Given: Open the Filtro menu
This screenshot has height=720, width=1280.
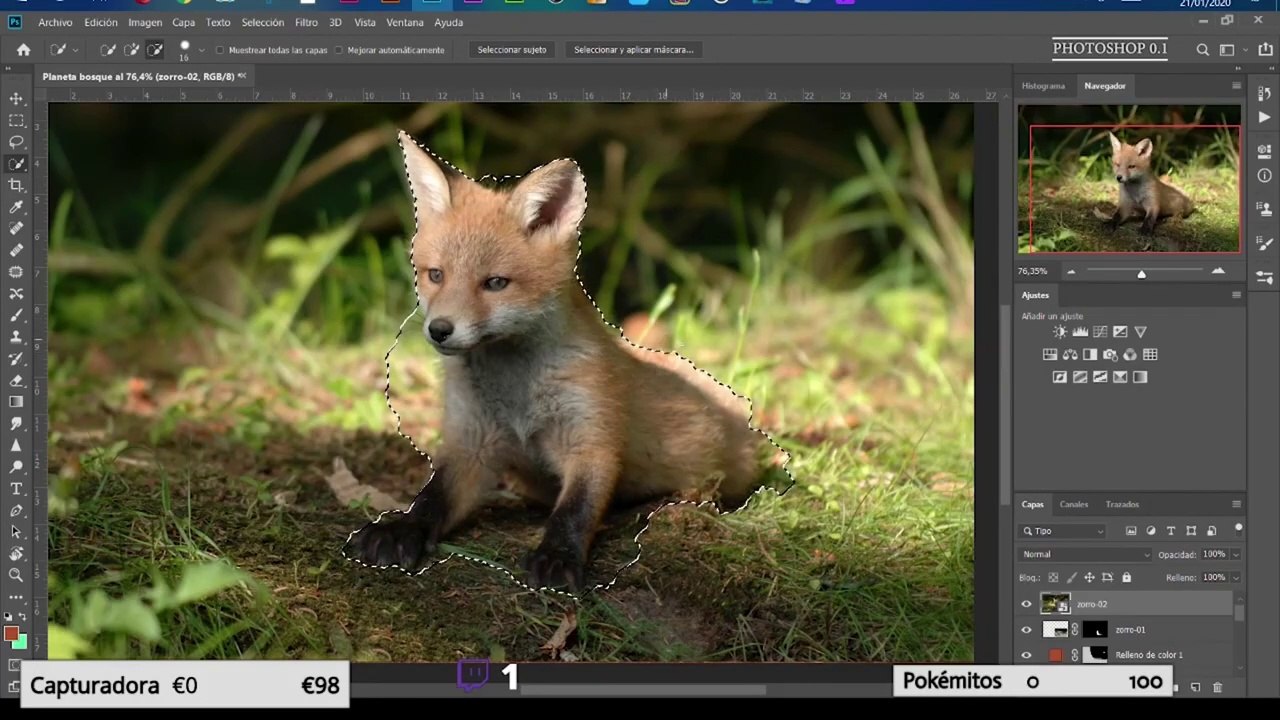Looking at the screenshot, I should click(307, 22).
